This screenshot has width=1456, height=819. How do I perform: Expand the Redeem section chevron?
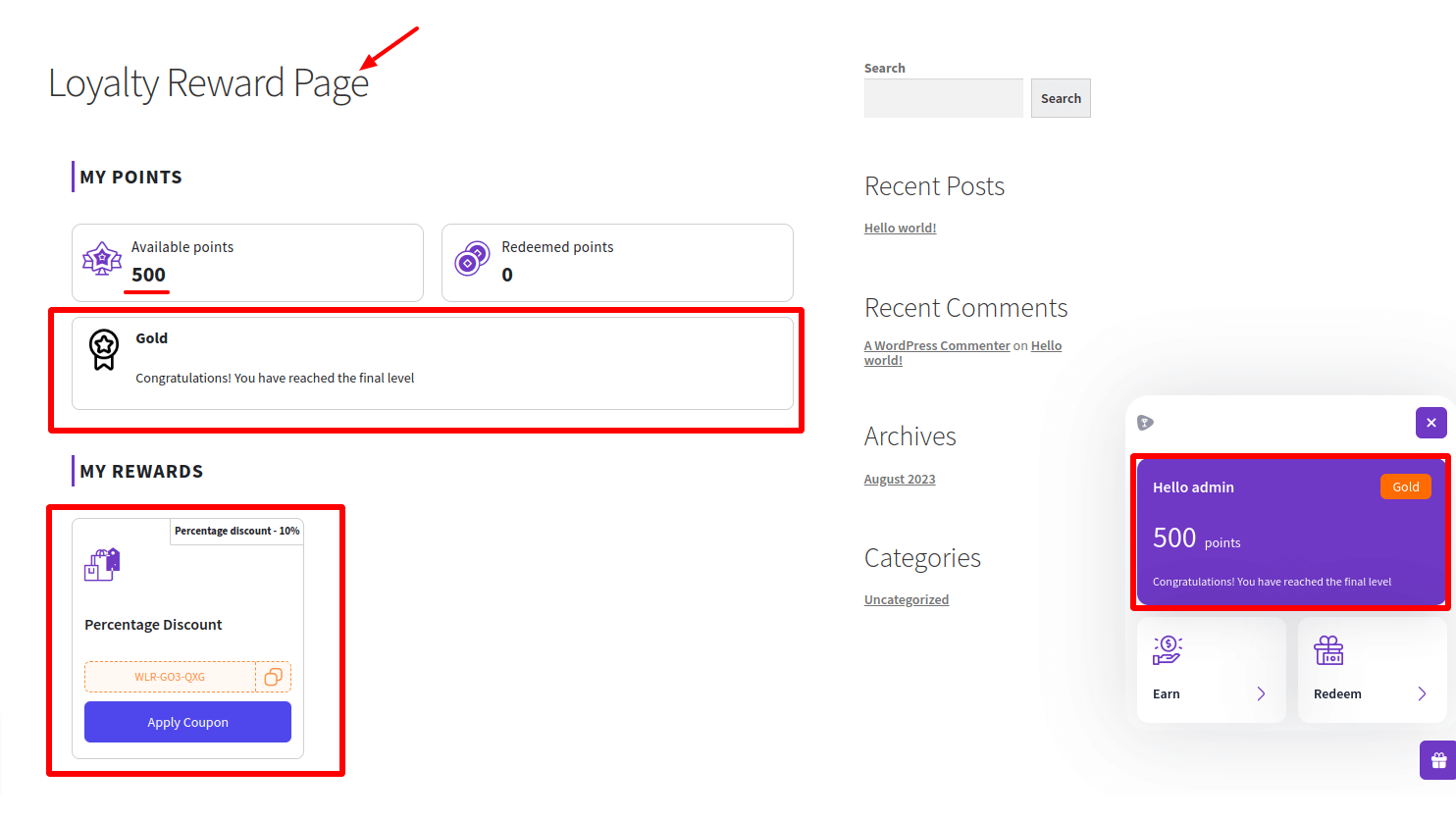pyautogui.click(x=1422, y=693)
